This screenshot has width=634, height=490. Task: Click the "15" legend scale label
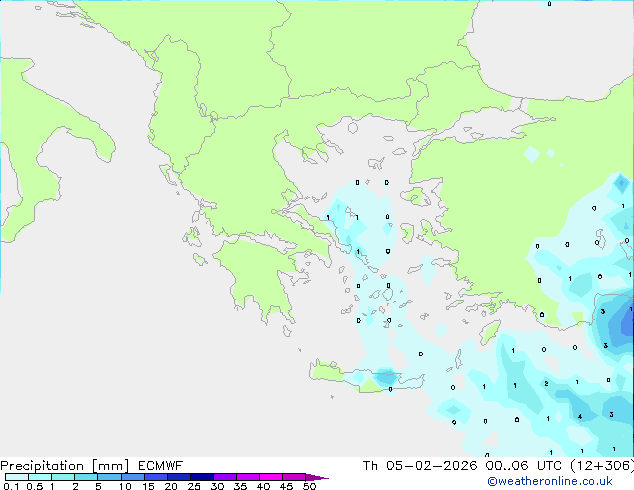point(148,486)
